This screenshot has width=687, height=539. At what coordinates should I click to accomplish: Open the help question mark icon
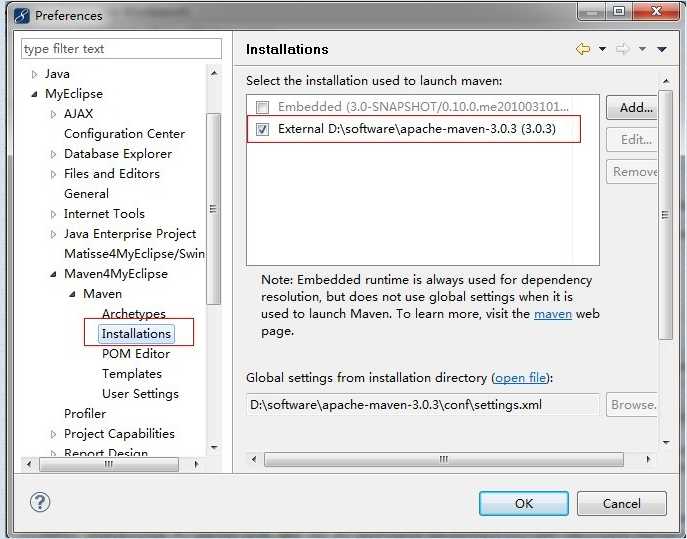pos(41,502)
